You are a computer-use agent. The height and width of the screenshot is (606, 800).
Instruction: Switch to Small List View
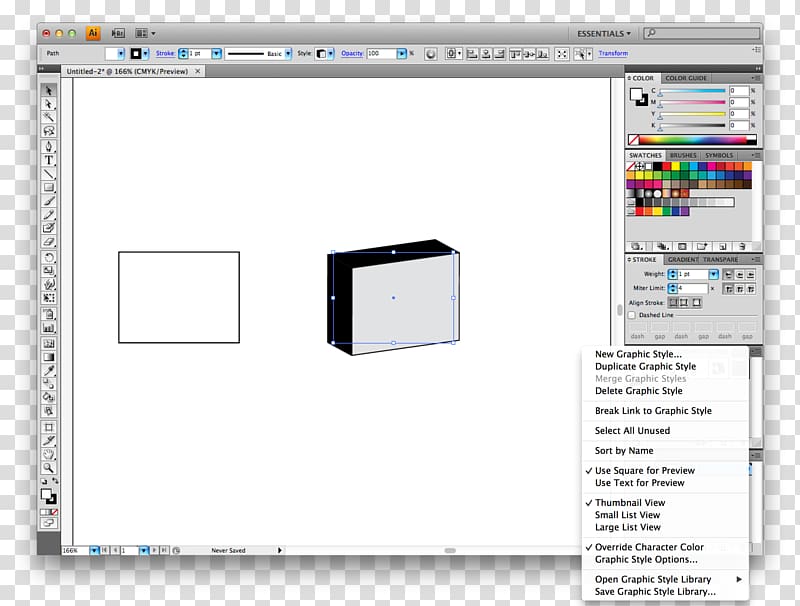click(x=627, y=515)
